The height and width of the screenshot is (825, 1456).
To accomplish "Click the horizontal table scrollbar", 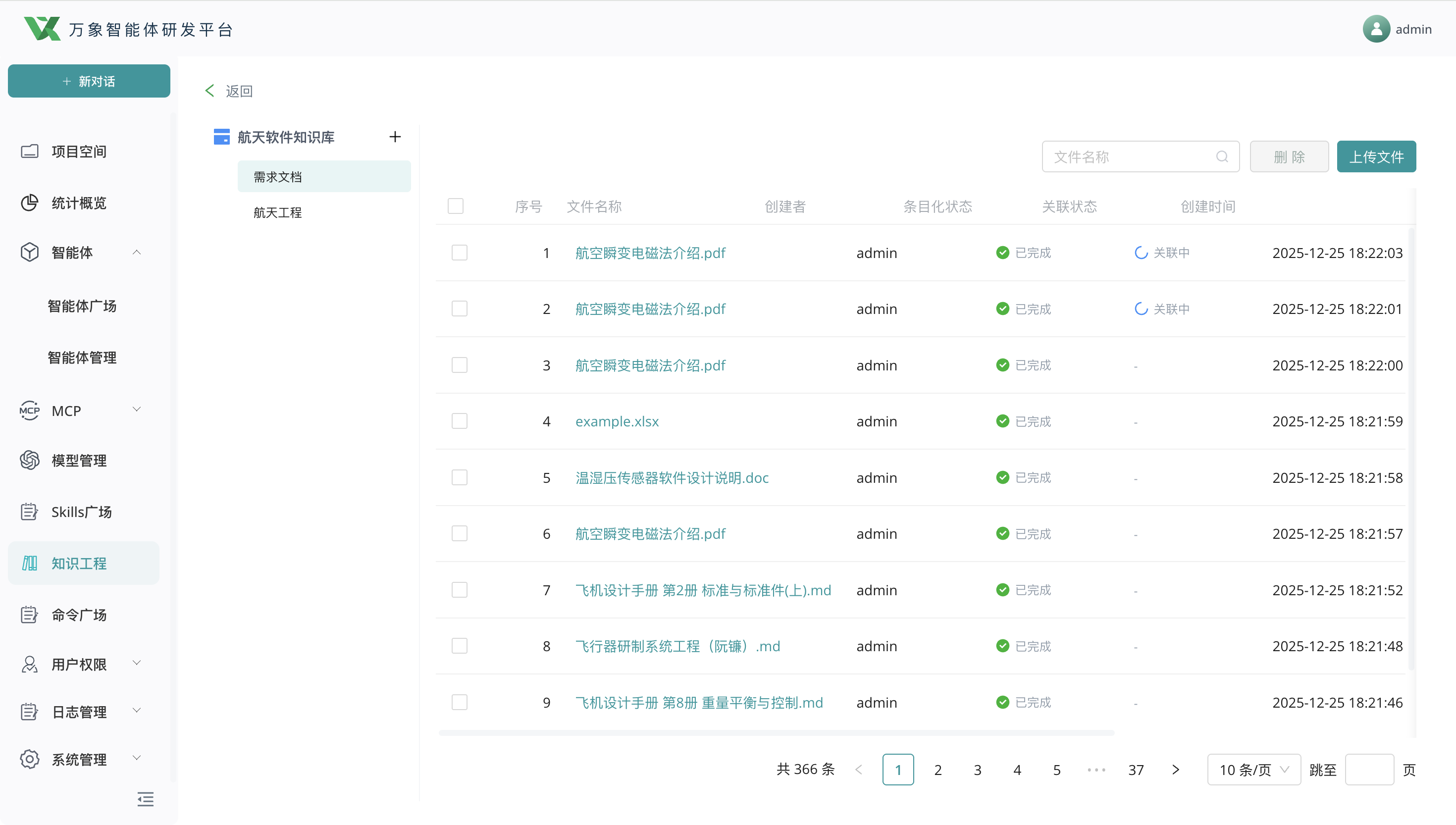I will tap(776, 732).
